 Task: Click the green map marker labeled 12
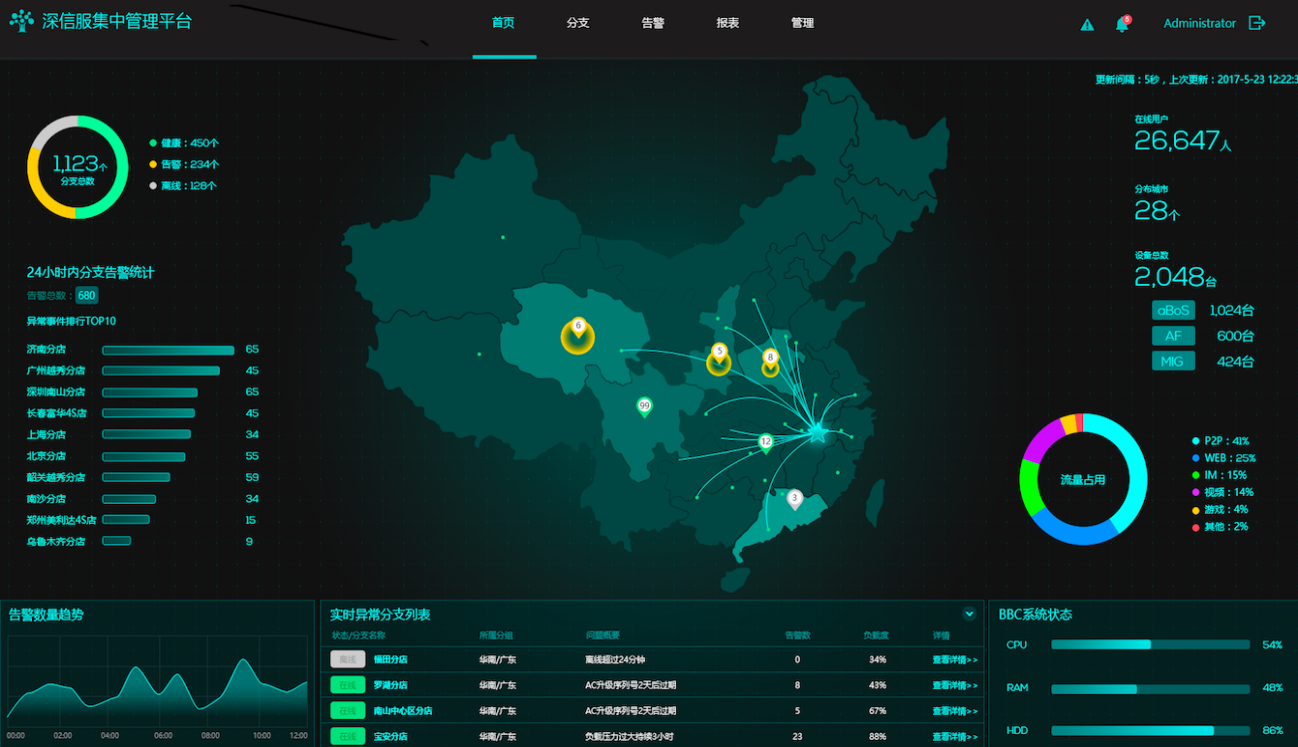click(766, 442)
